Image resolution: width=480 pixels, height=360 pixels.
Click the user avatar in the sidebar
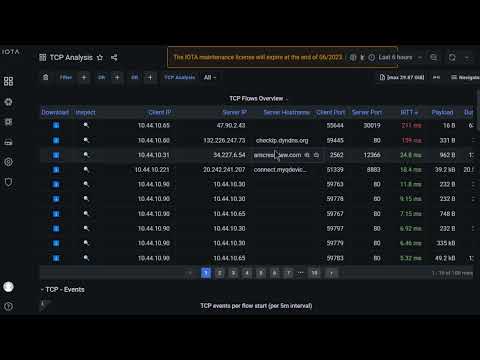tap(8, 287)
